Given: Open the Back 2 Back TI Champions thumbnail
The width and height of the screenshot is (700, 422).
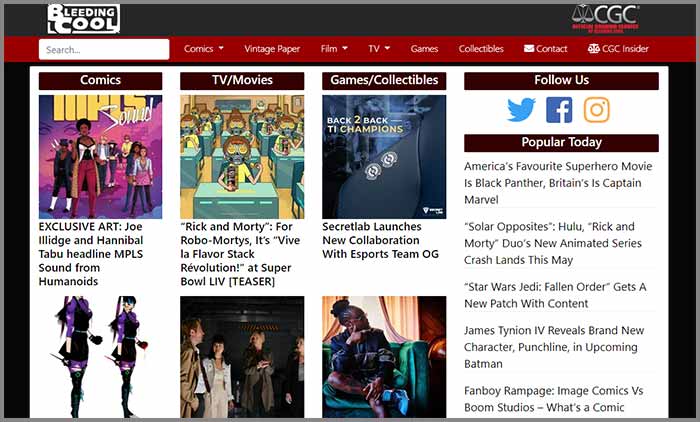Looking at the screenshot, I should [x=384, y=157].
